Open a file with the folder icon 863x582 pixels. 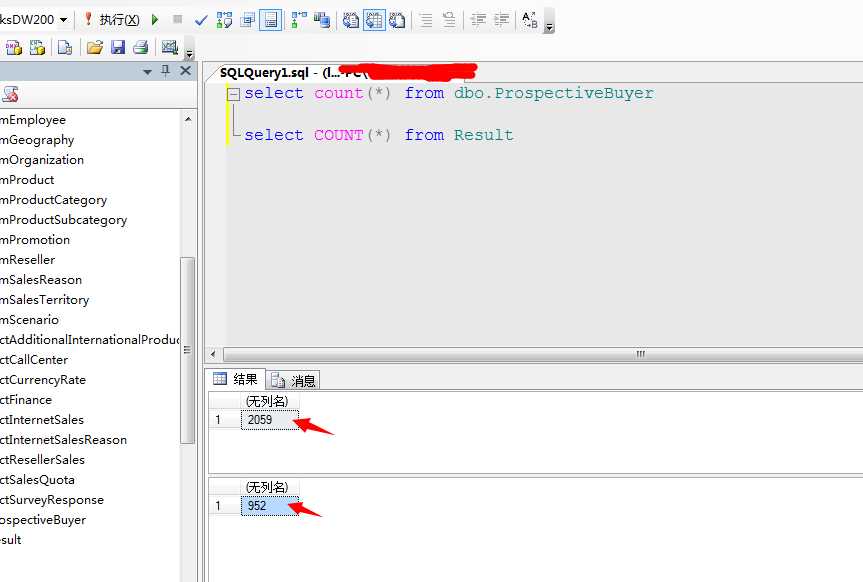(x=95, y=48)
